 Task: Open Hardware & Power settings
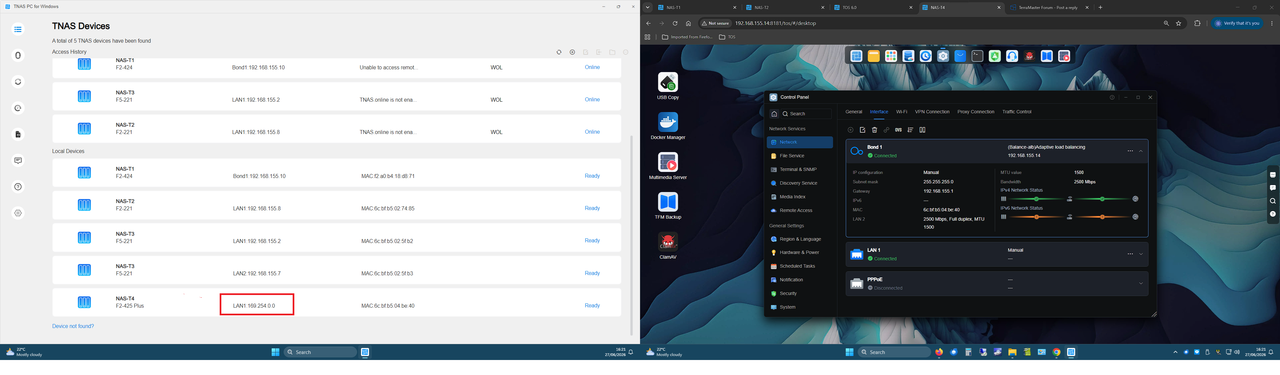click(800, 253)
